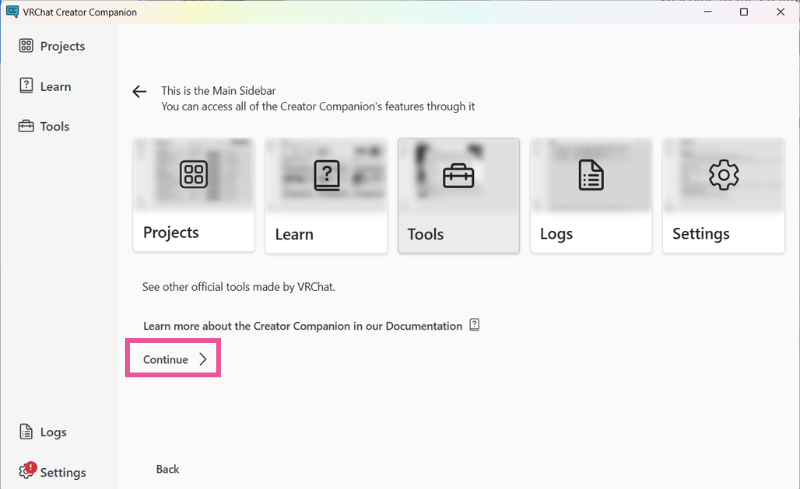Select the Projects card label text

[171, 233]
